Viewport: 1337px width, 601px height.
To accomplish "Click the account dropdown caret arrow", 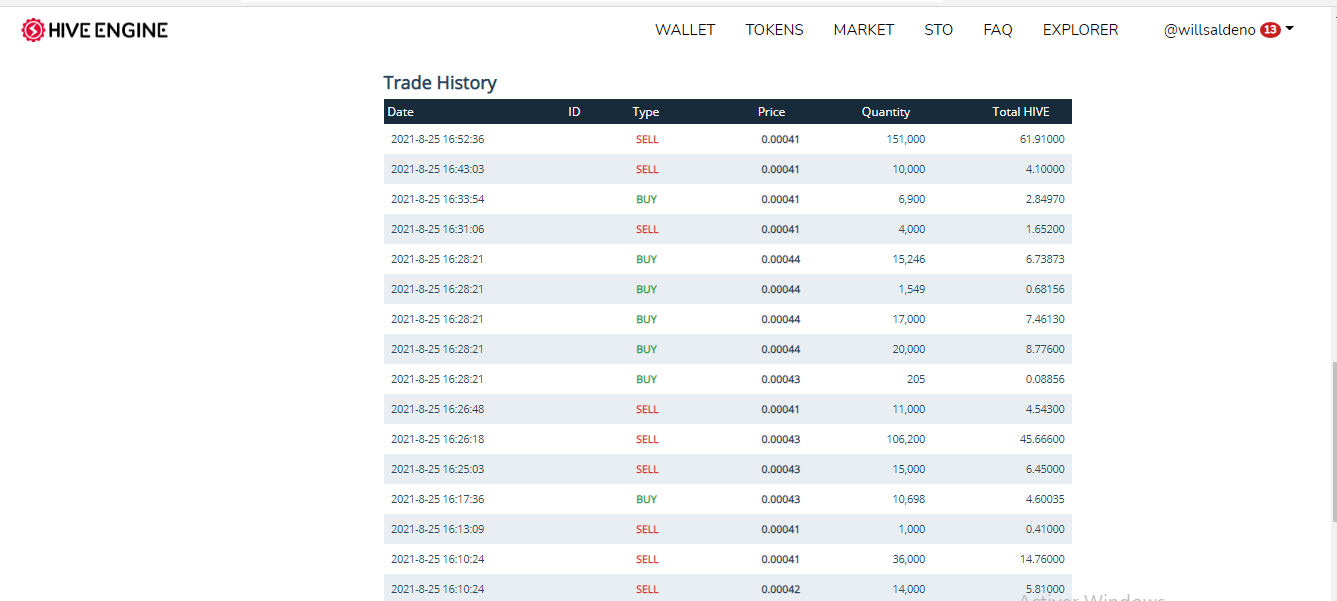I will click(1290, 29).
